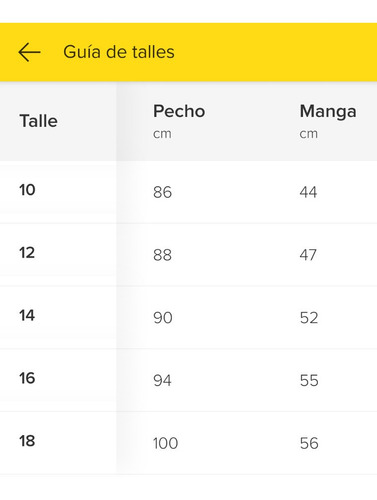Select size 12 row label

click(27, 253)
